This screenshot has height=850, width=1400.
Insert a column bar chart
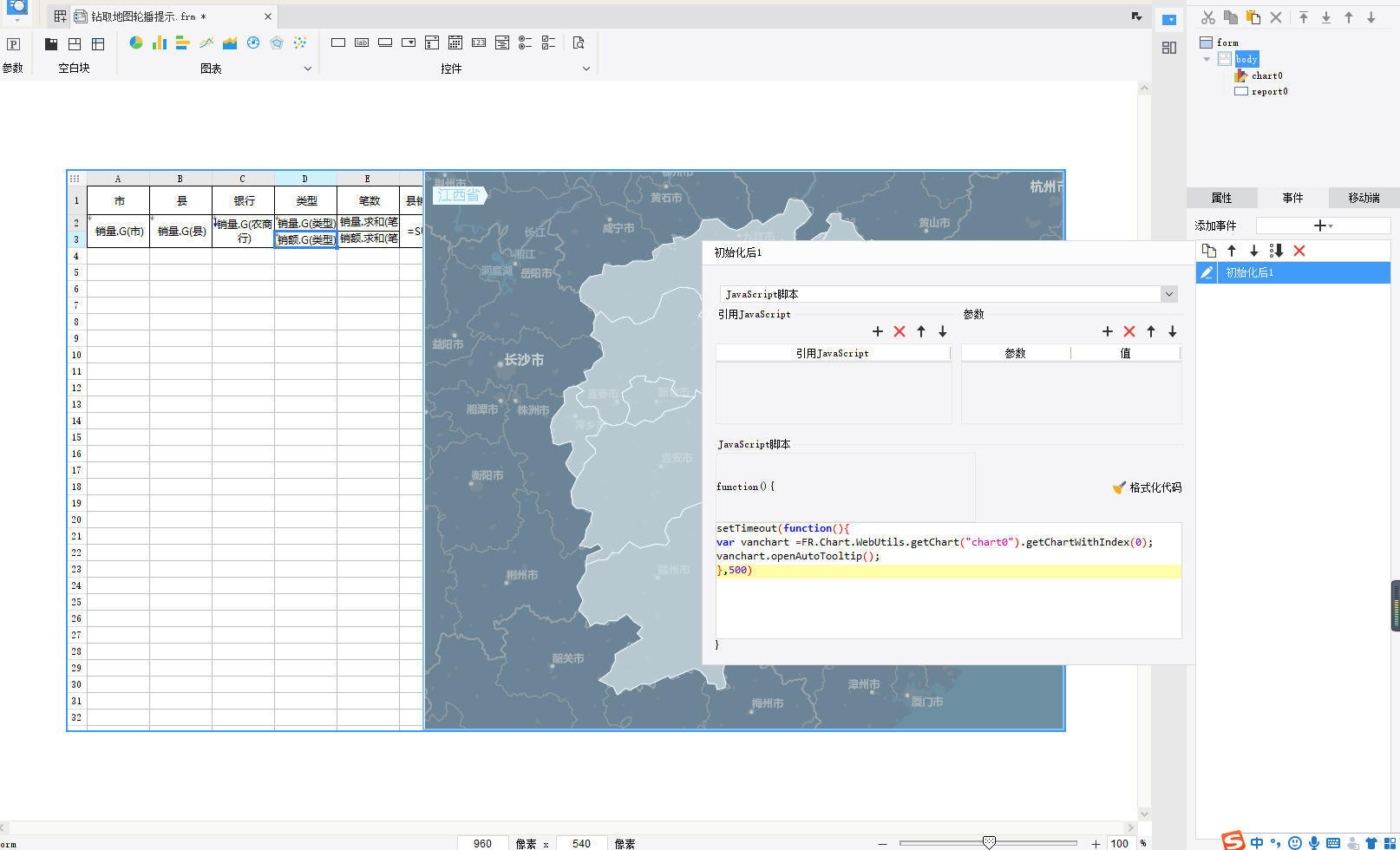pos(160,42)
